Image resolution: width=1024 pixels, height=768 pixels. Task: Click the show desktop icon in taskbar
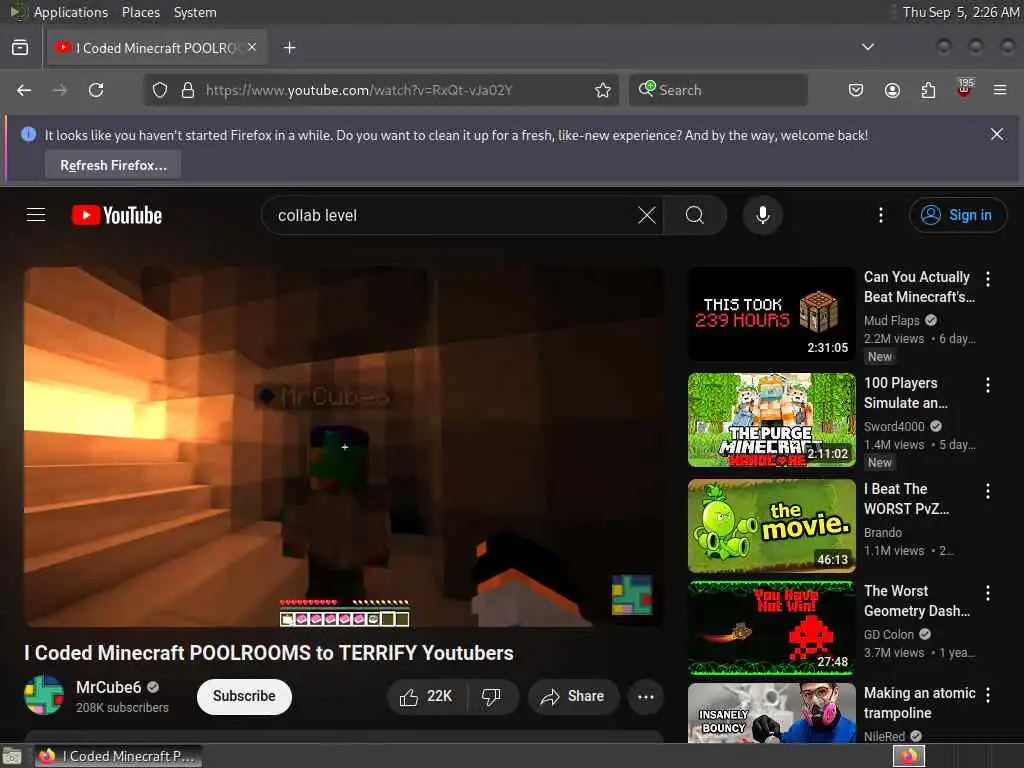click(12, 756)
